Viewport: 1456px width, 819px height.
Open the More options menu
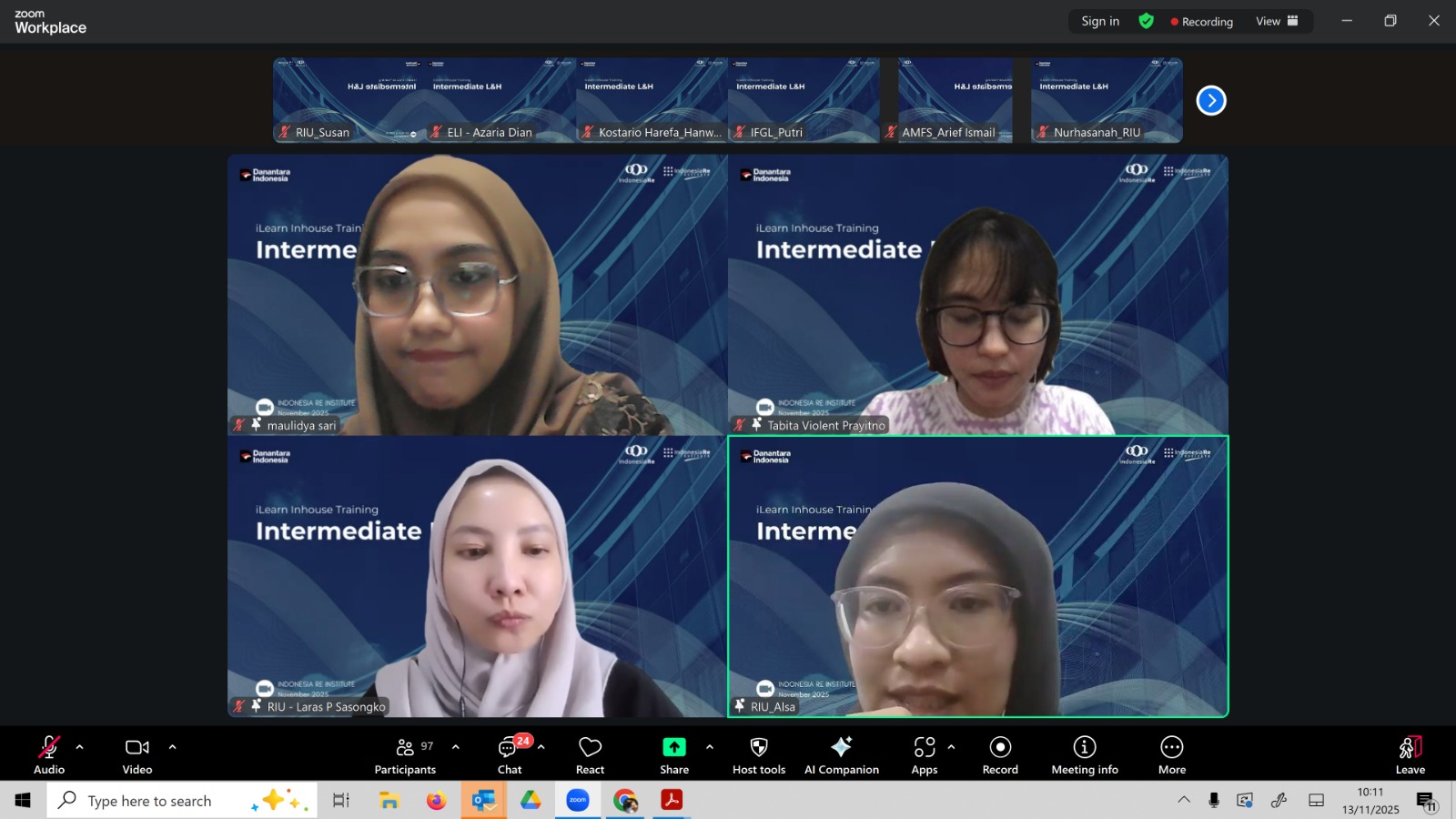pos(1171,755)
